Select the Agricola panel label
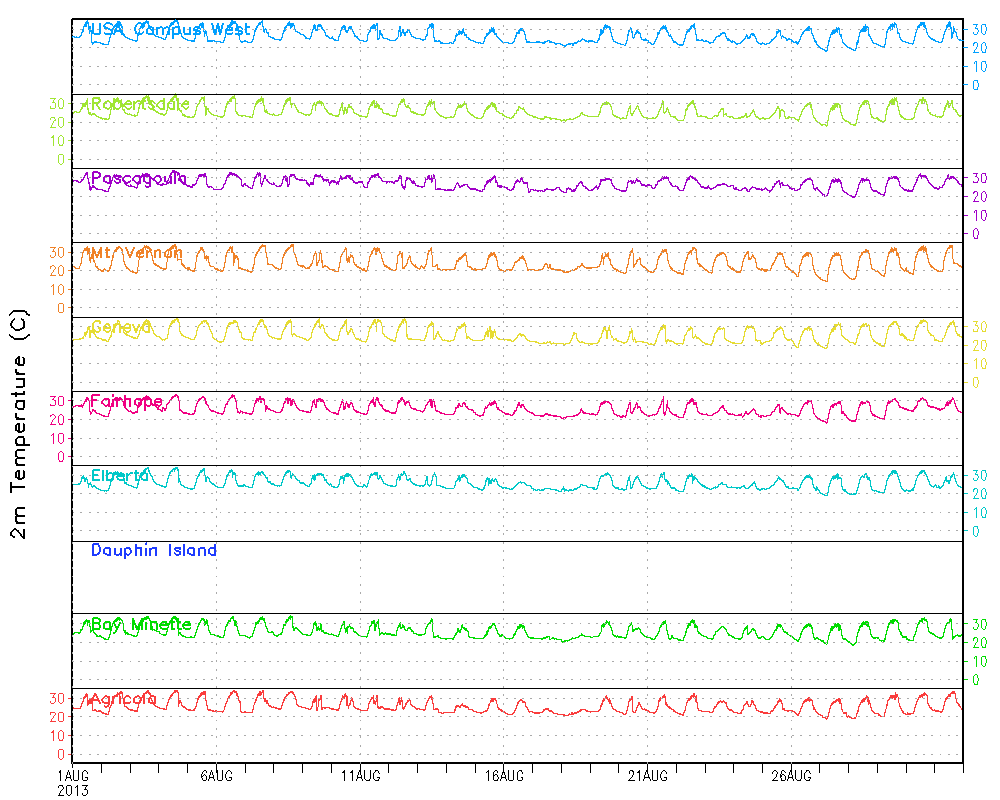1000x800 pixels. [123, 700]
